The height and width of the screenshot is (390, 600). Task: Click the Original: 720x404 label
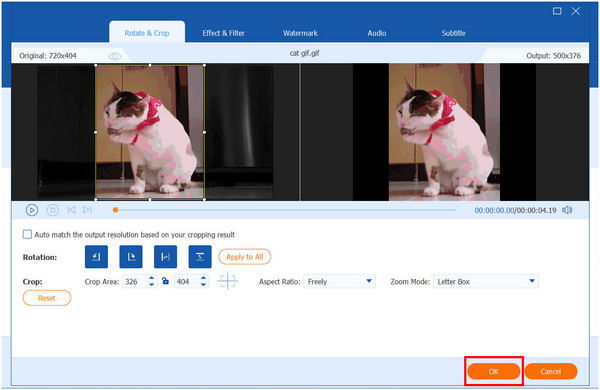pos(48,55)
